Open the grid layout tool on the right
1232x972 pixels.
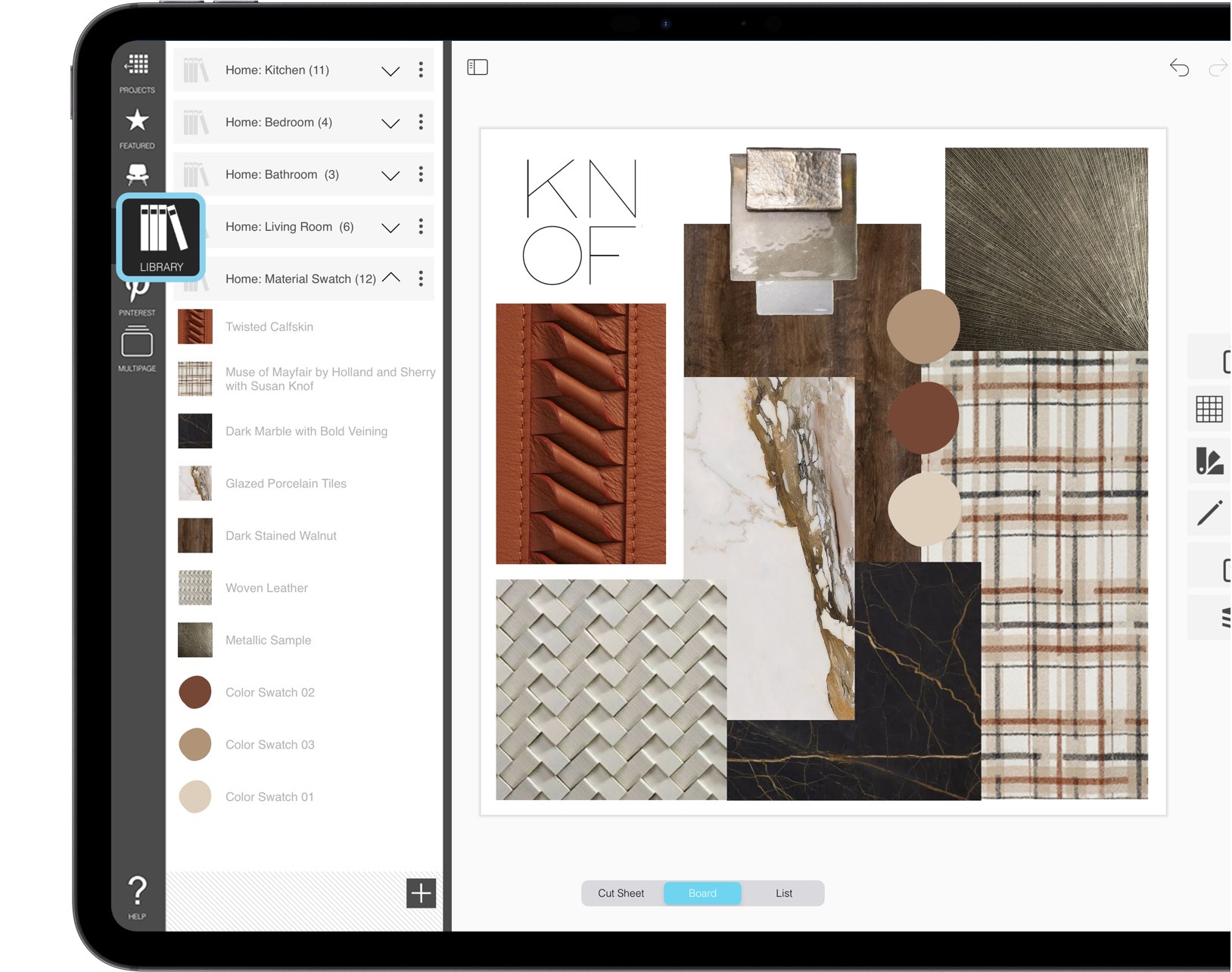point(1212,410)
